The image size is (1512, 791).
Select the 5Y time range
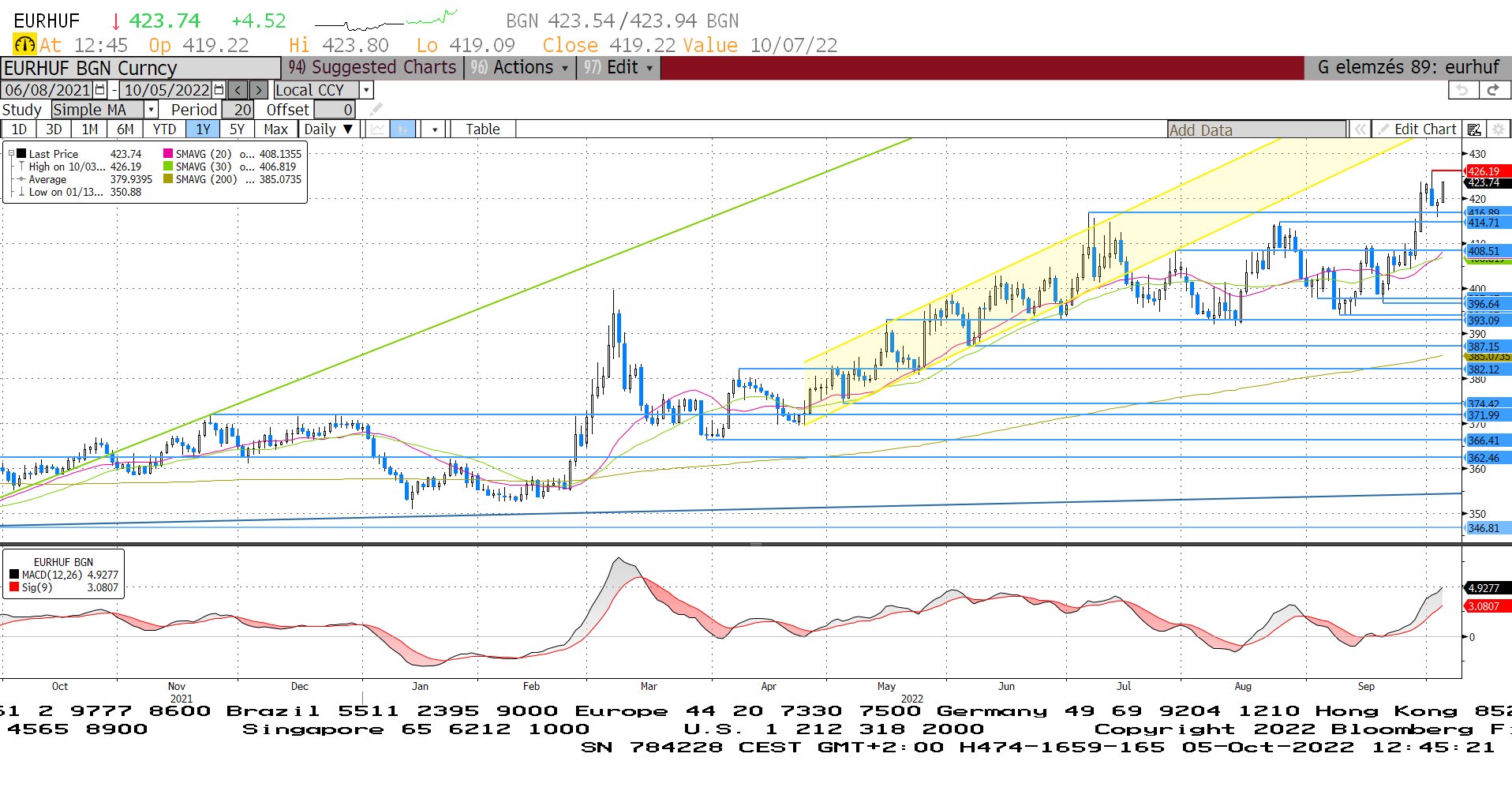point(237,129)
